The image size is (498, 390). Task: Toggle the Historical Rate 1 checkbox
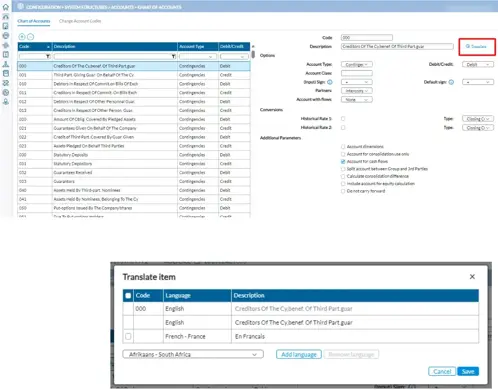(x=343, y=119)
